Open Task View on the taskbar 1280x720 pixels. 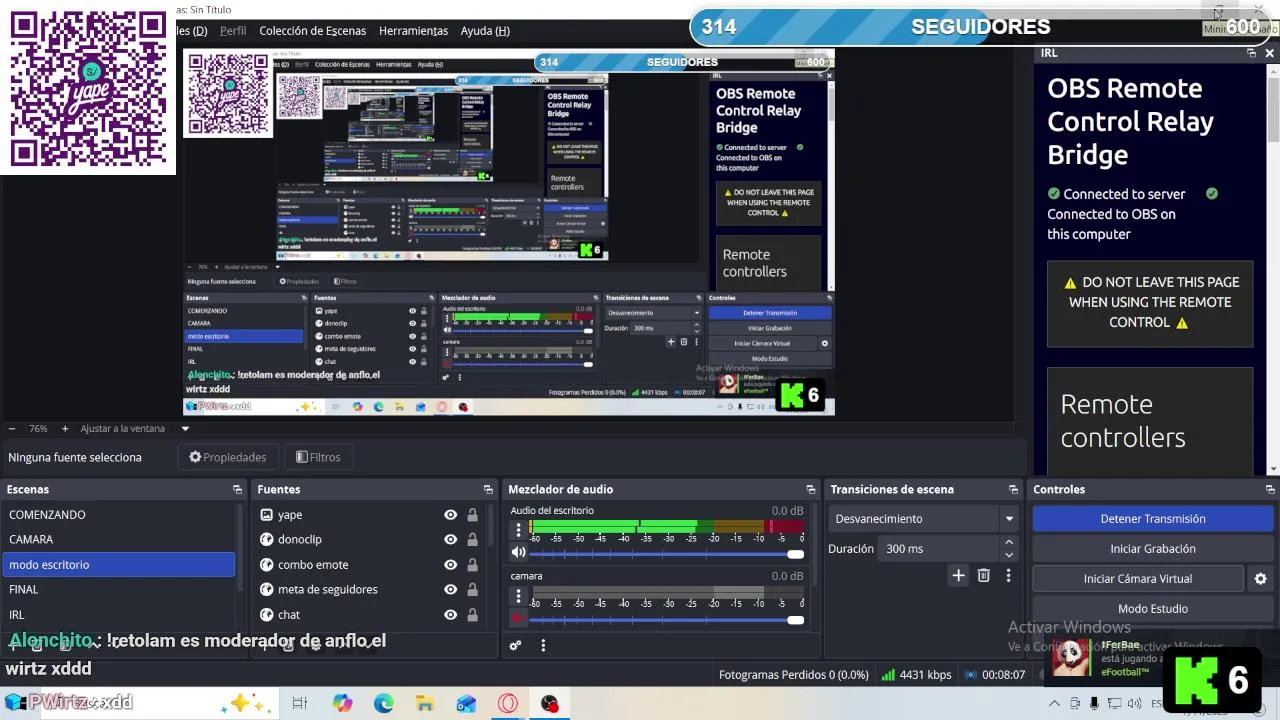tap(299, 703)
